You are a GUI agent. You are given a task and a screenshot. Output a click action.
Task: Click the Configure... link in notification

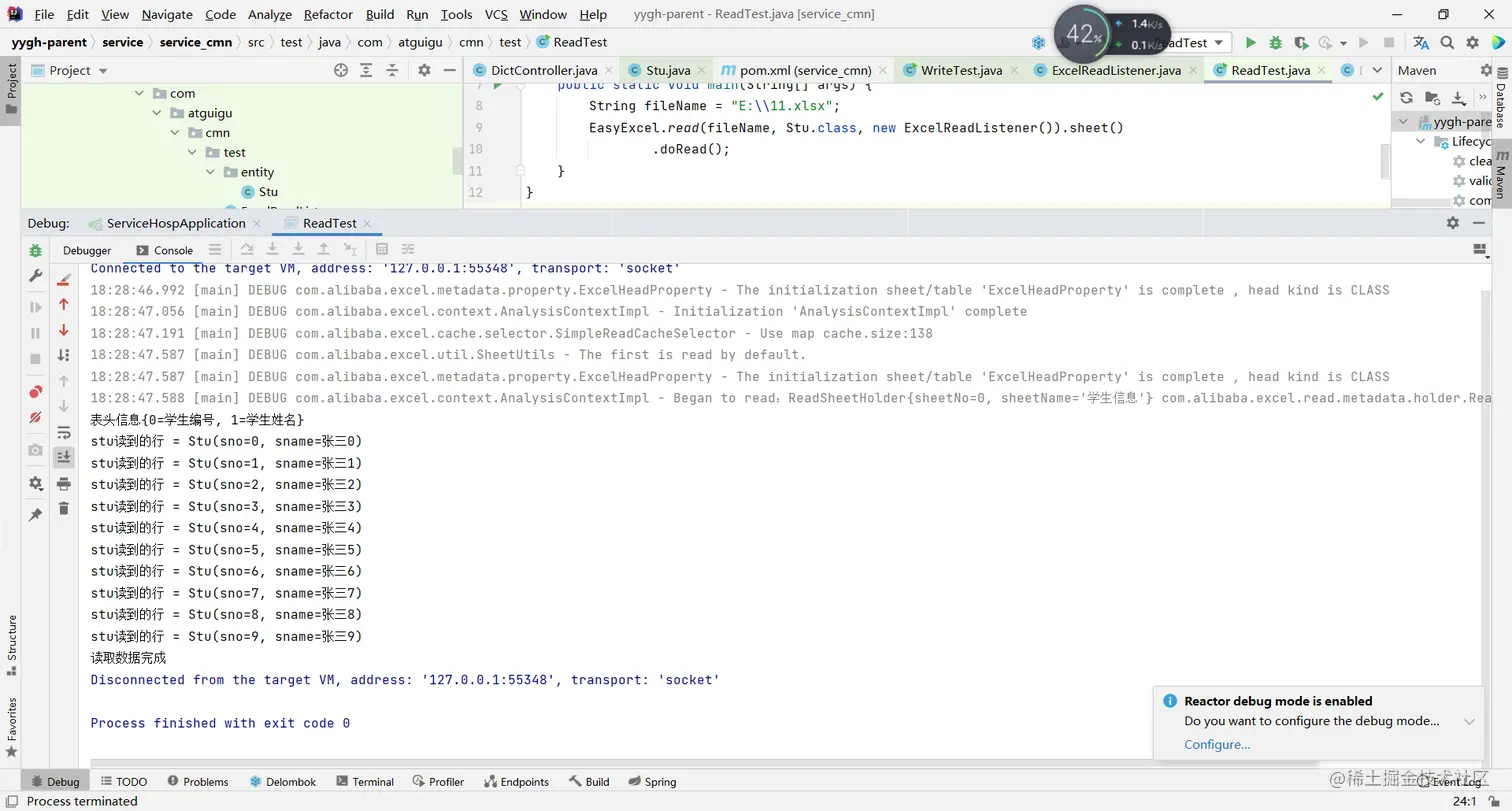(x=1217, y=744)
